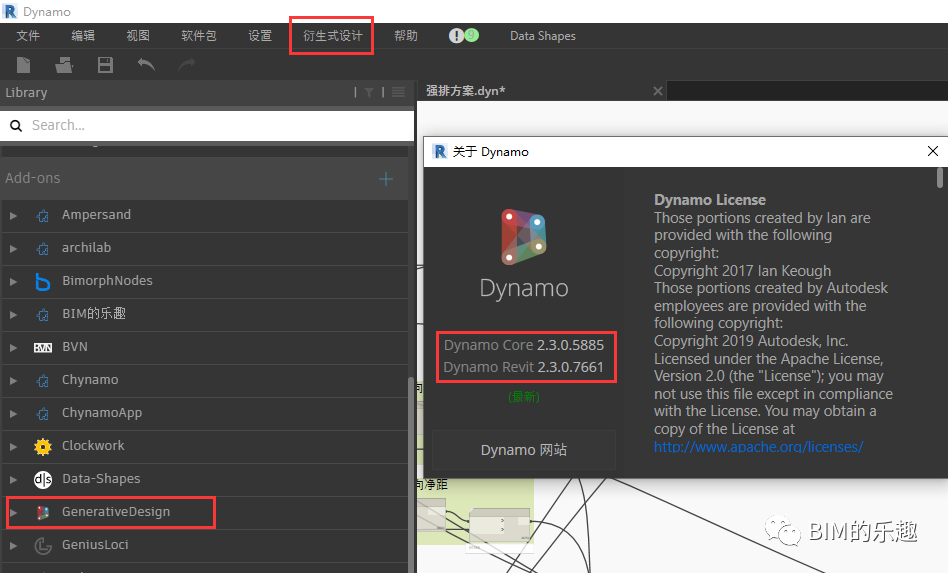Screen dimensions: 948x573
Task: Click the Dynamo 网站 button
Action: tap(524, 450)
